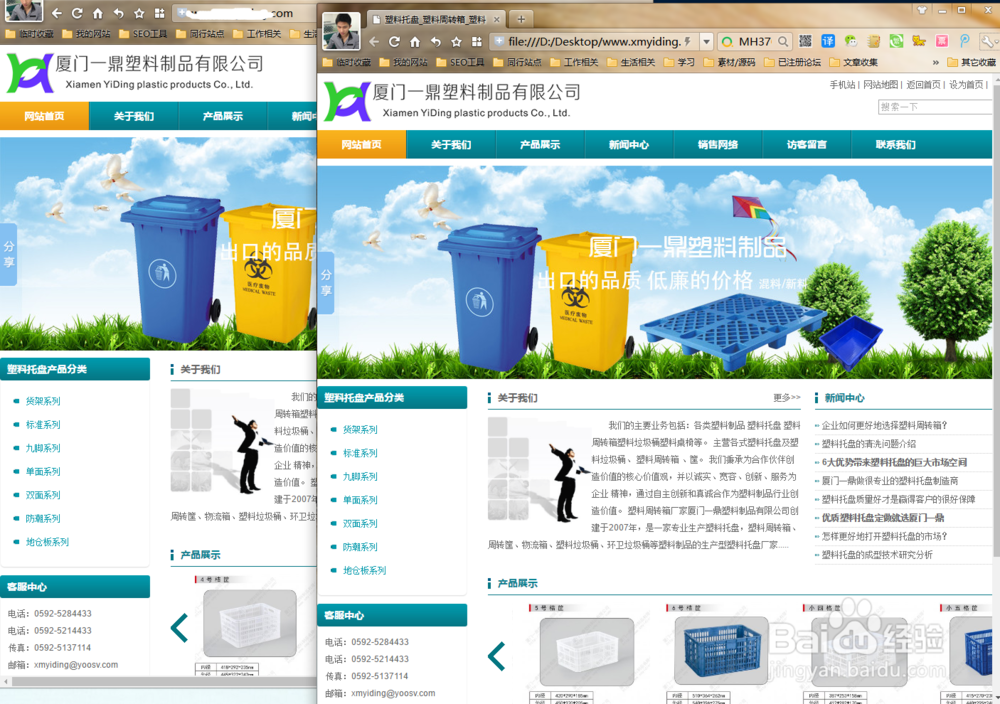Viewport: 1000px width, 704px height.
Task: Open 访客留言 nav tab
Action: click(x=807, y=144)
